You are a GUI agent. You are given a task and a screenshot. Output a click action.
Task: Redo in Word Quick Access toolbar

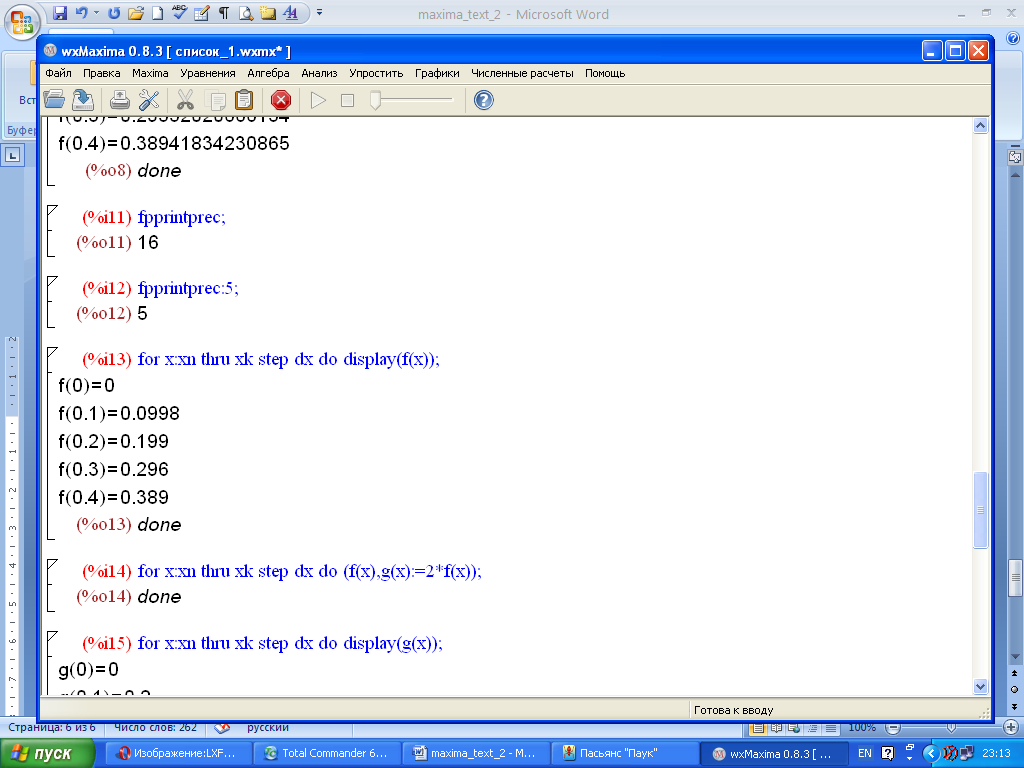pos(114,12)
